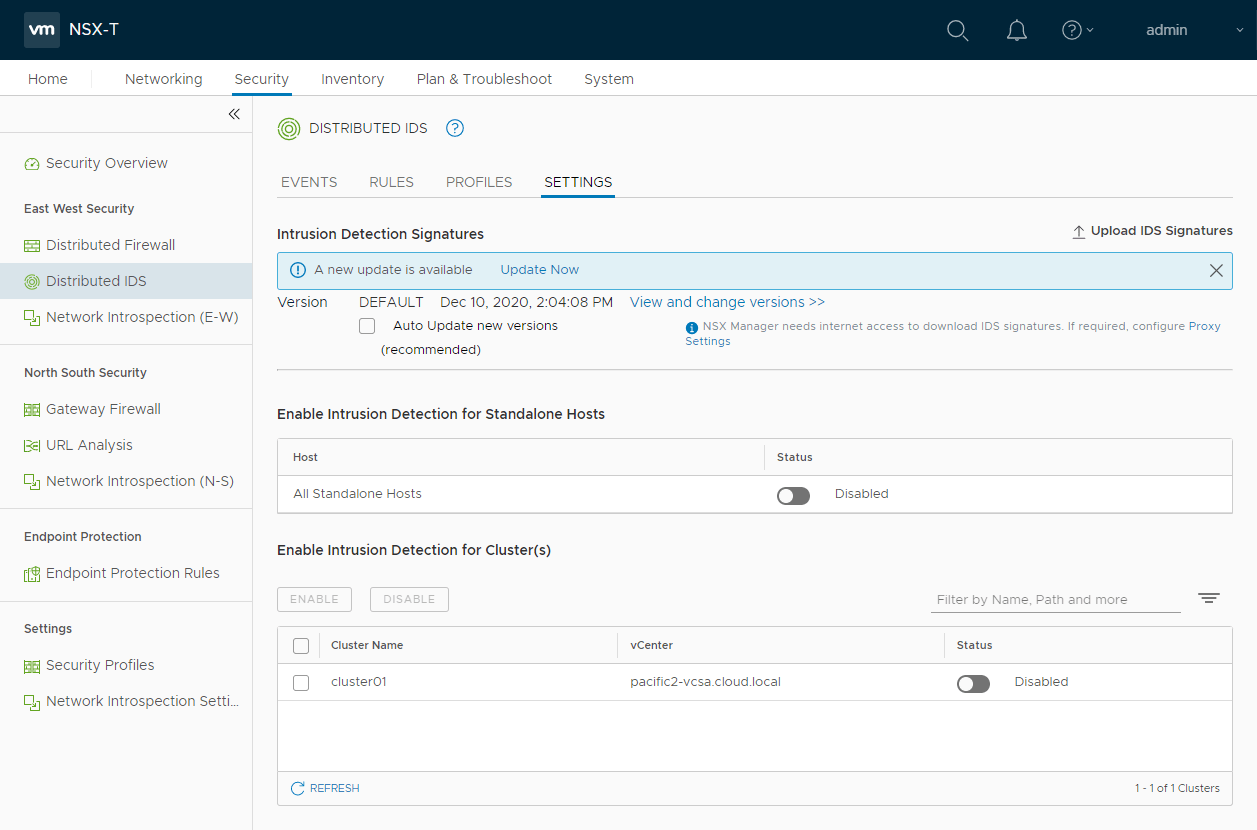
Task: Open Distributed IDS help circle icon
Action: [x=455, y=128]
